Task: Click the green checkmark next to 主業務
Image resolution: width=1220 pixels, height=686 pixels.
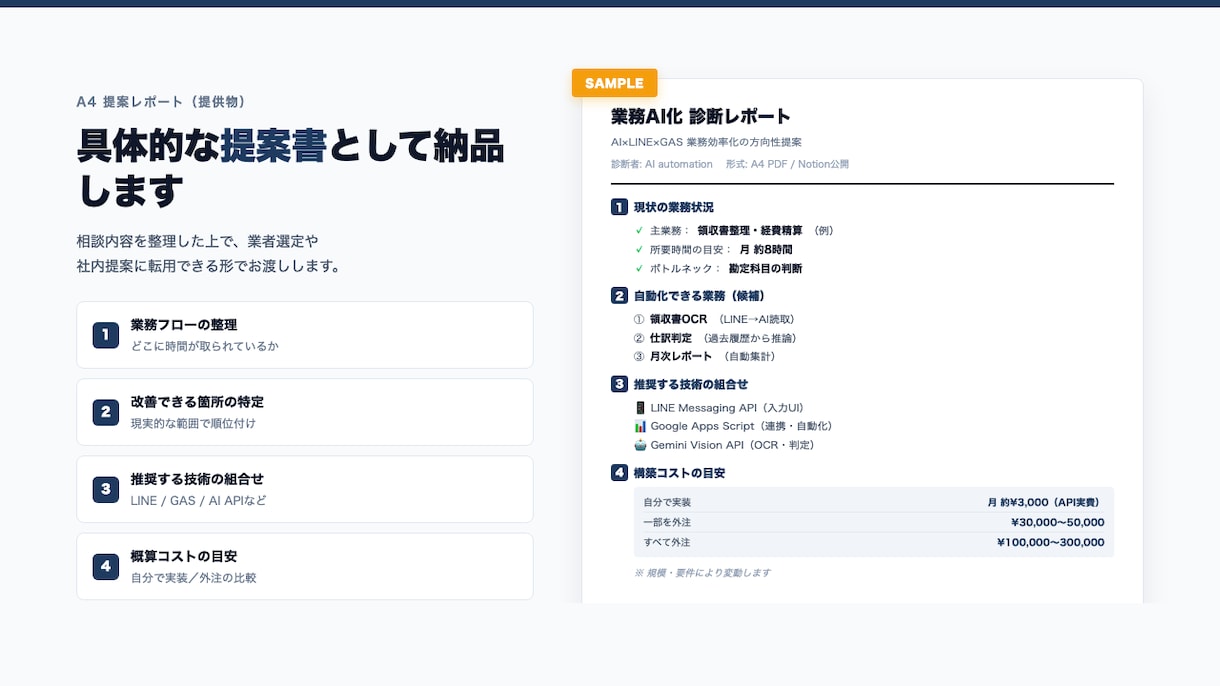Action: (639, 230)
